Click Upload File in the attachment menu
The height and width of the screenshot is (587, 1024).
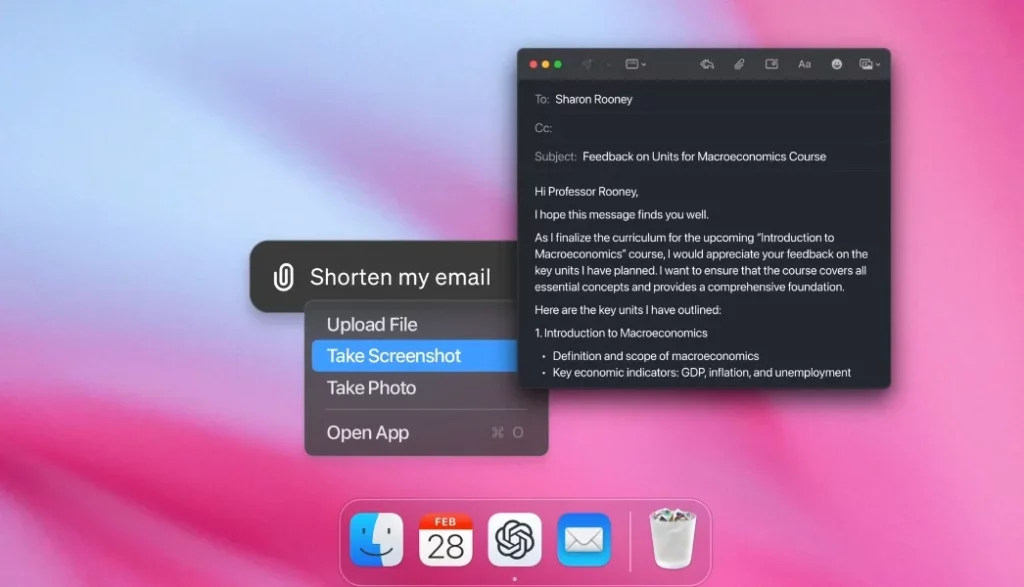372,324
